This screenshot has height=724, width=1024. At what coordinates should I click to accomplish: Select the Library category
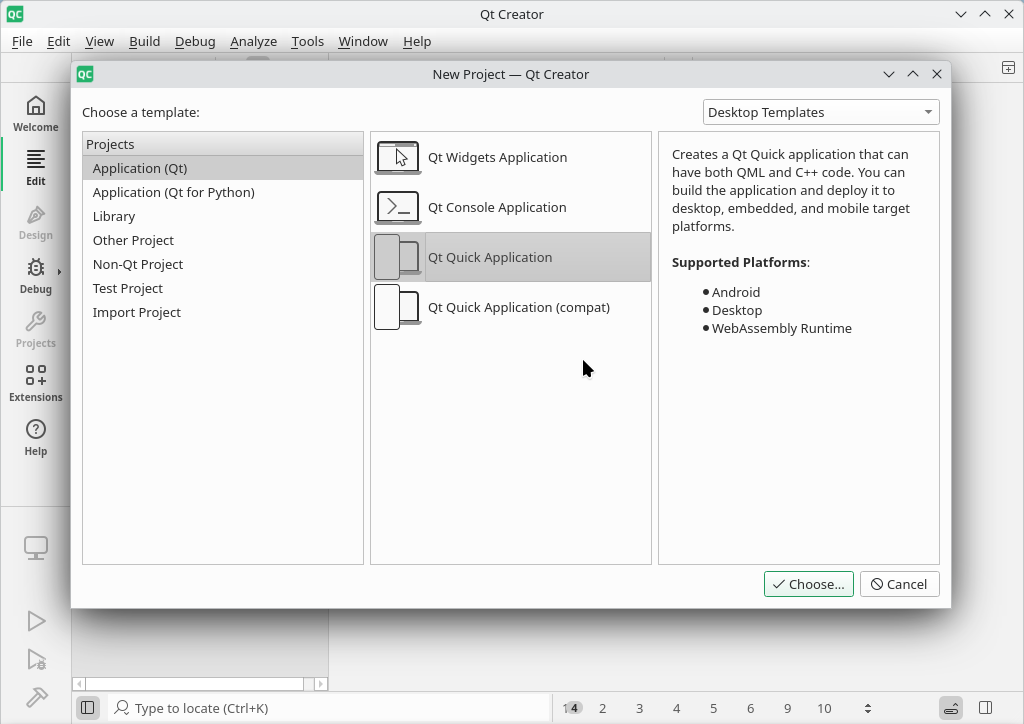pyautogui.click(x=223, y=217)
